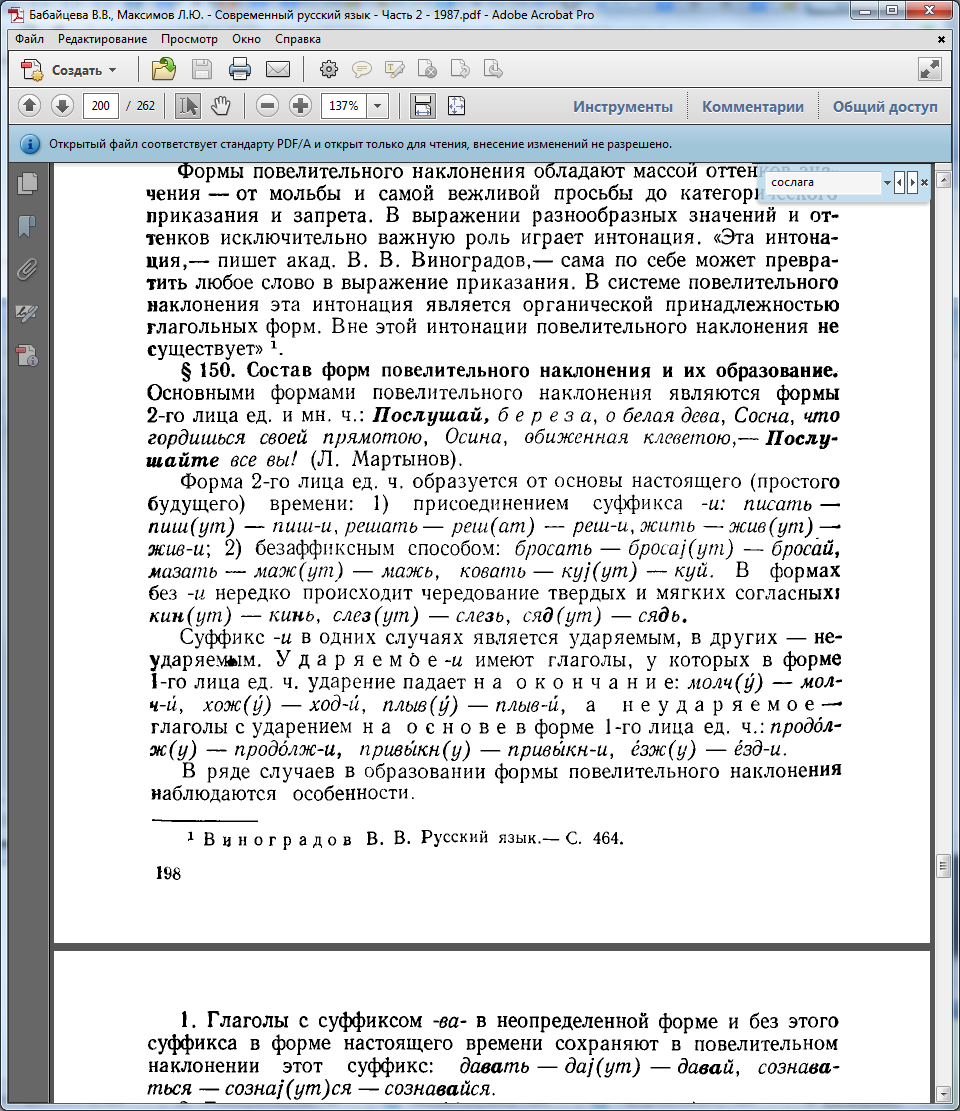
Task: Open the attachments paperclip sidebar panel
Action: [x=27, y=269]
